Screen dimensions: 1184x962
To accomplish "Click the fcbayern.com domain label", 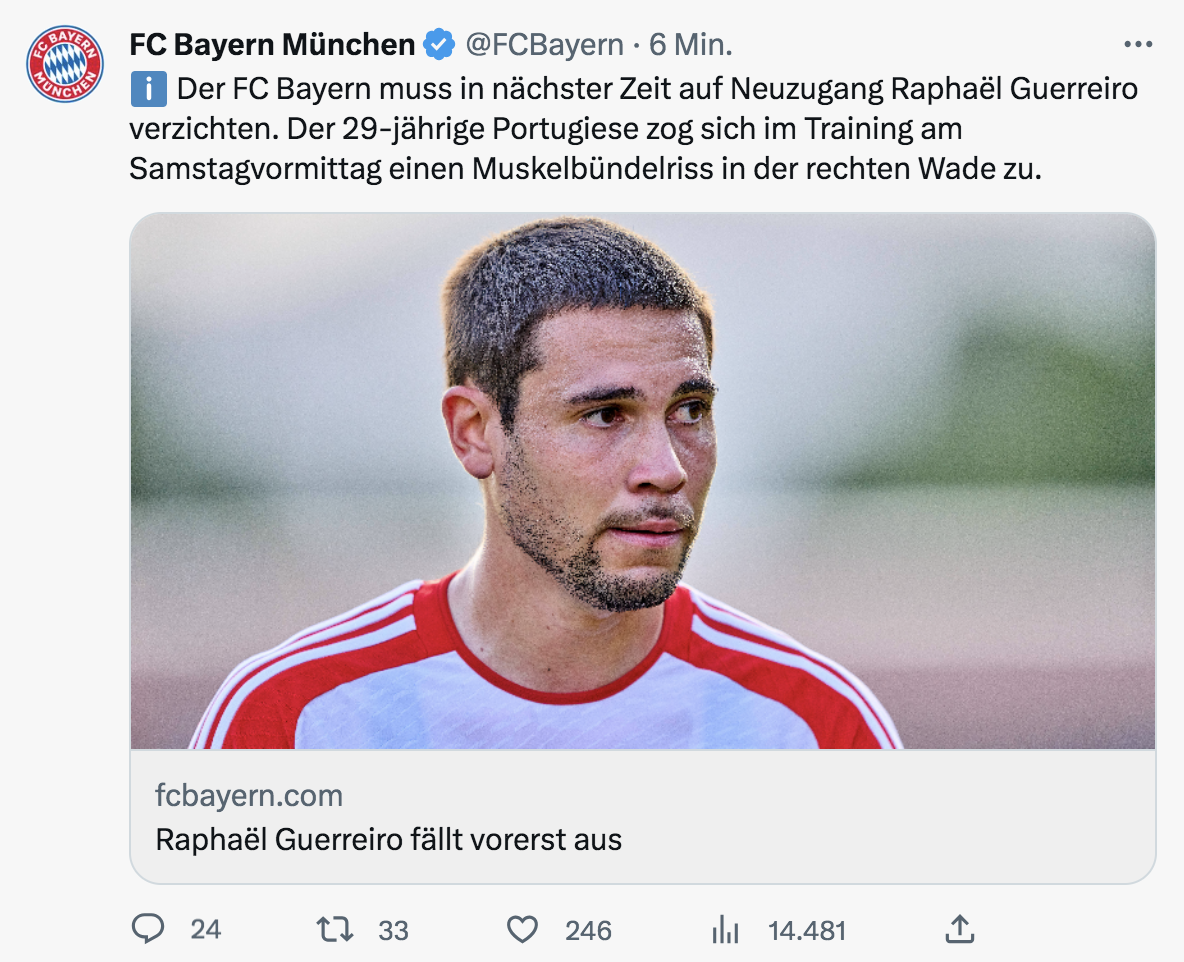I will click(x=249, y=795).
